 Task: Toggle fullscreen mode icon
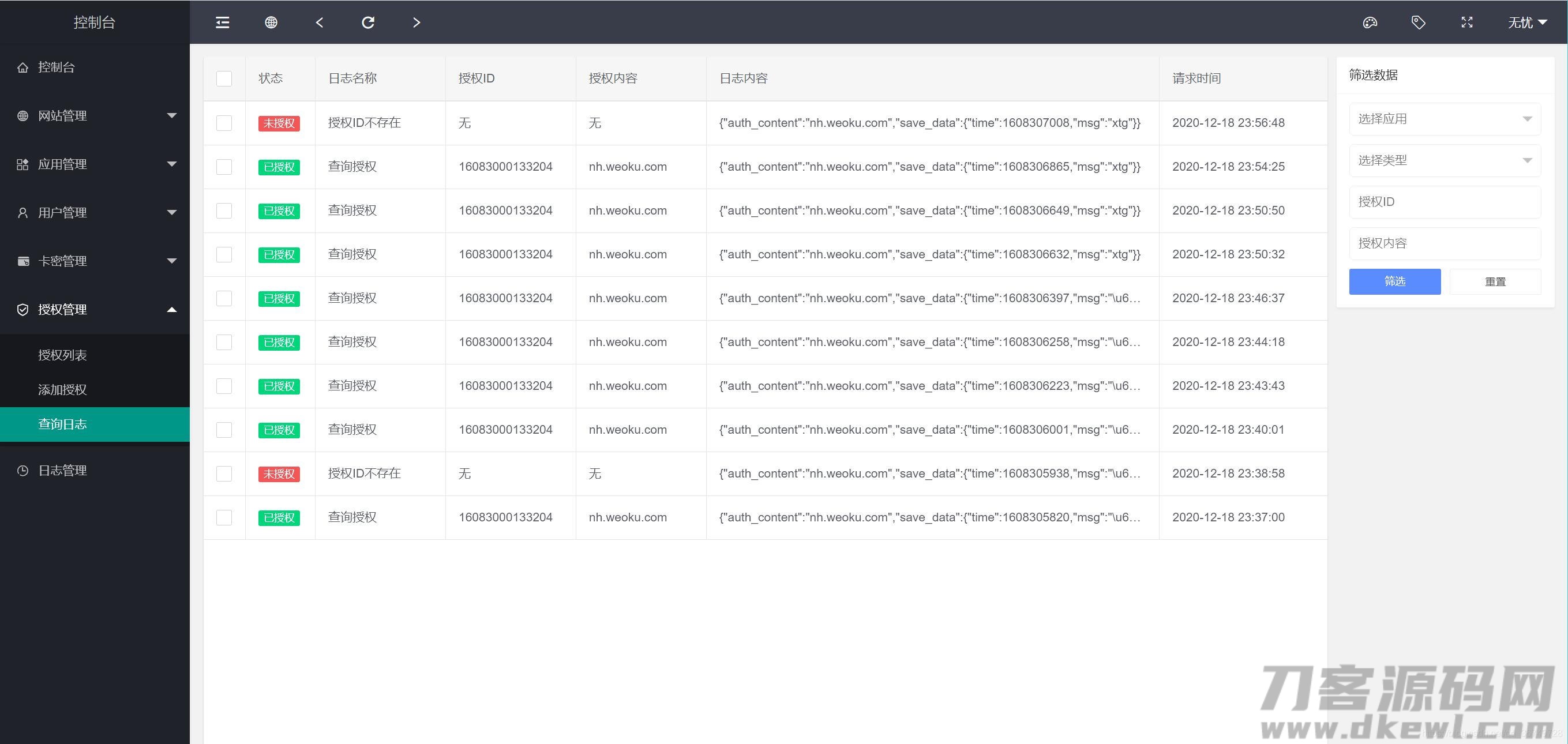click(1467, 22)
